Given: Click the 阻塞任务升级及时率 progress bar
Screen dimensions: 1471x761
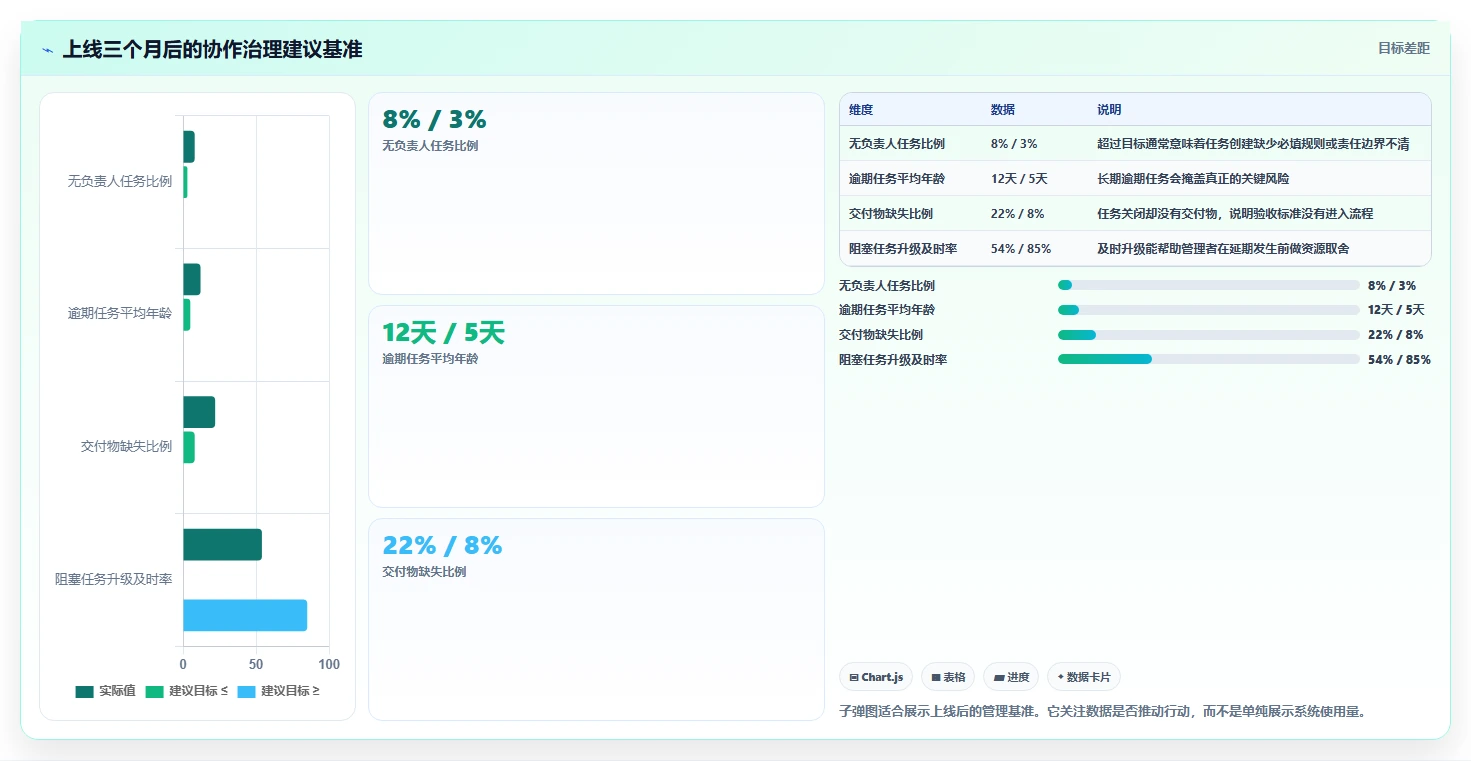Looking at the screenshot, I should pos(1209,359).
